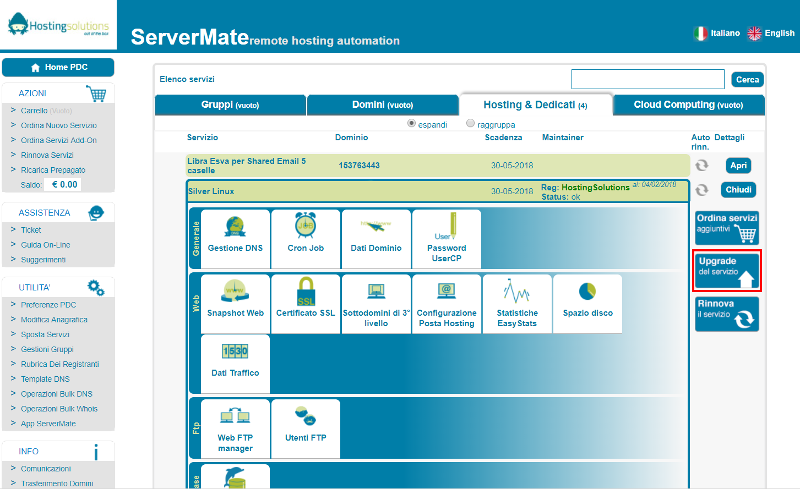Switch to the Gruppi tab
This screenshot has height=489, width=800.
(230, 105)
